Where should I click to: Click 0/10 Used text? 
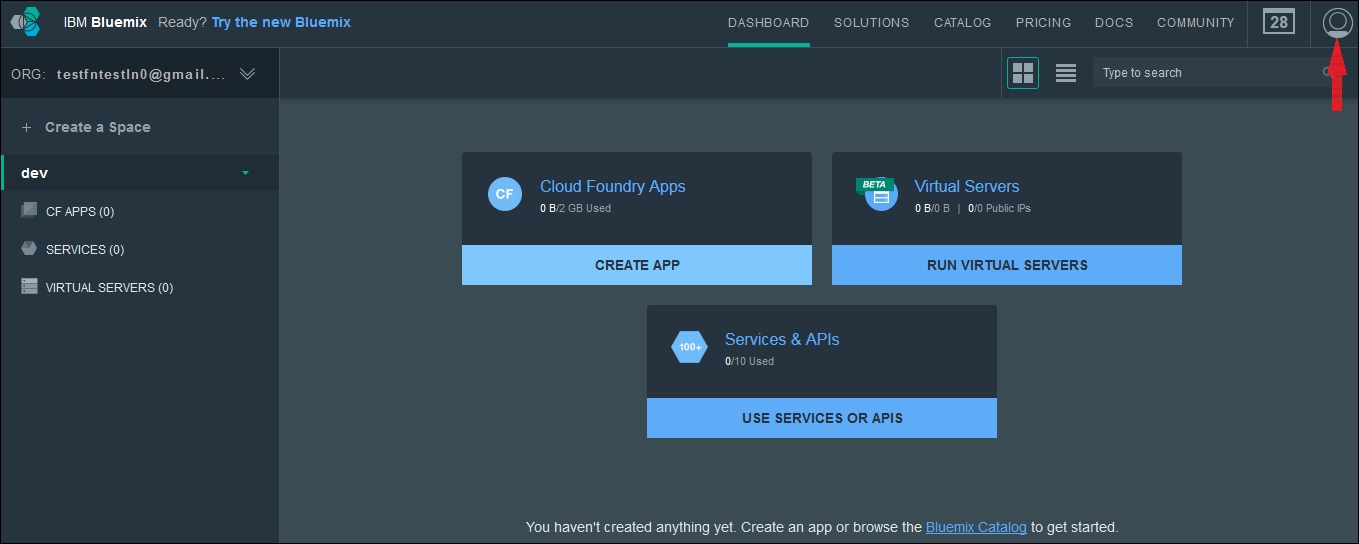pos(749,361)
